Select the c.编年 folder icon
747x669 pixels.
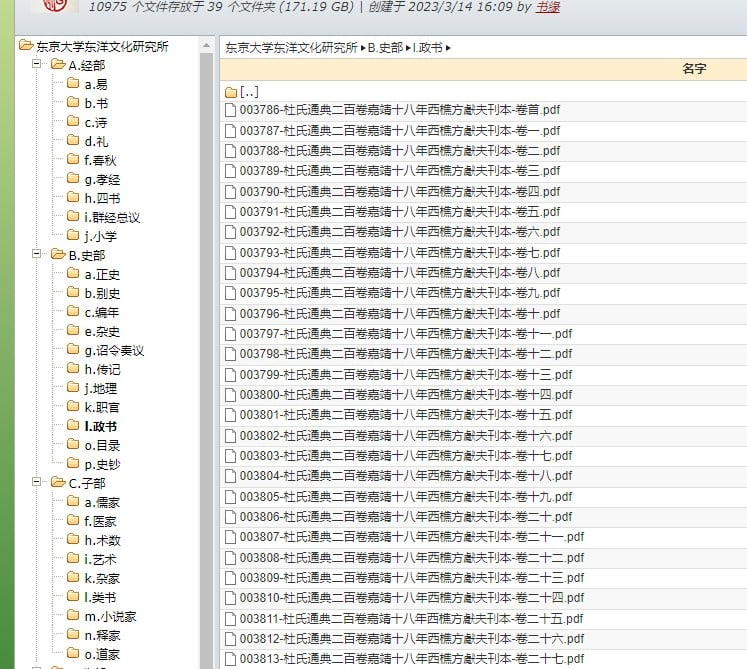[73, 311]
